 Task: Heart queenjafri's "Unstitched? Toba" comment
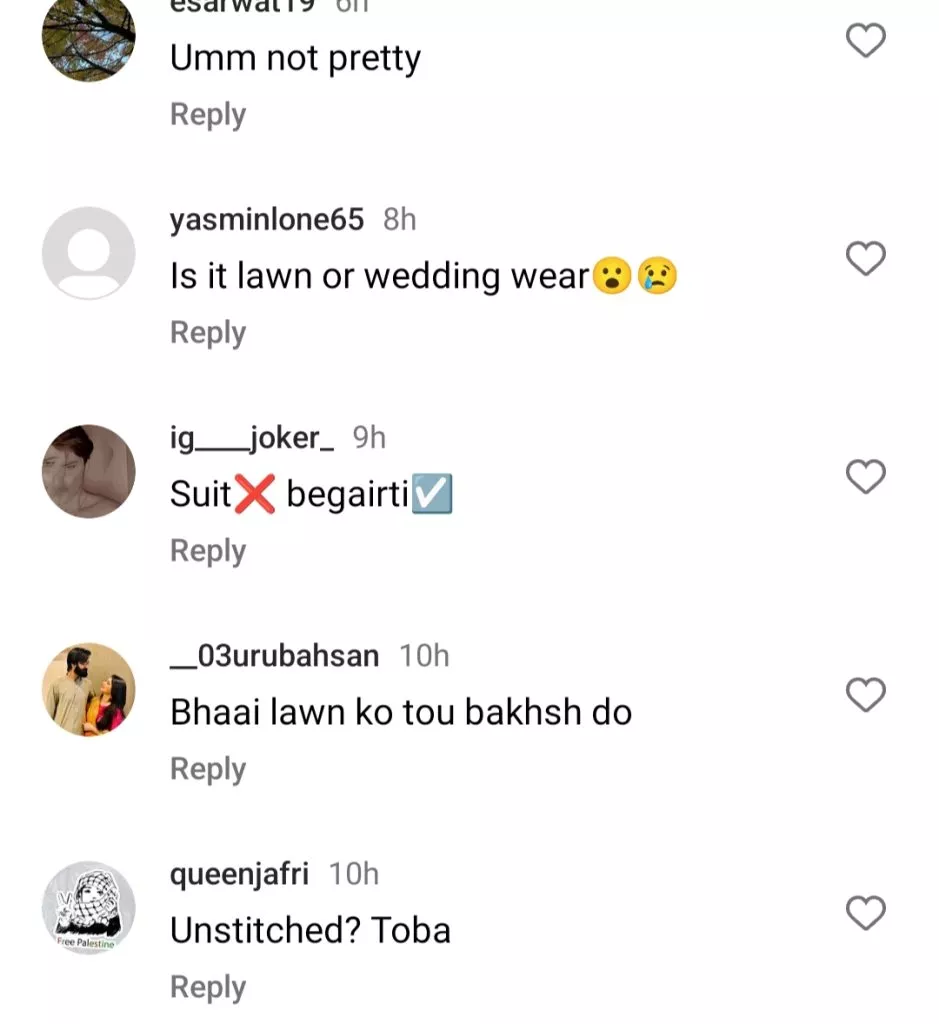pos(866,913)
